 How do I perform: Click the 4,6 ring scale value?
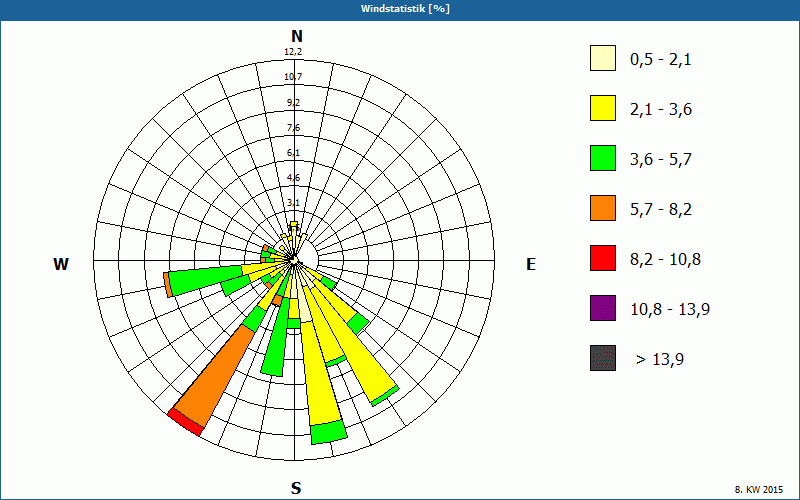pyautogui.click(x=293, y=178)
